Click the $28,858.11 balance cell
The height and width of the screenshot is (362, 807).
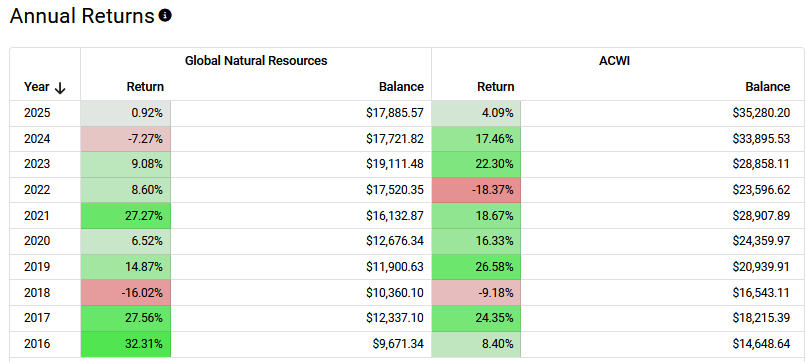pos(662,164)
